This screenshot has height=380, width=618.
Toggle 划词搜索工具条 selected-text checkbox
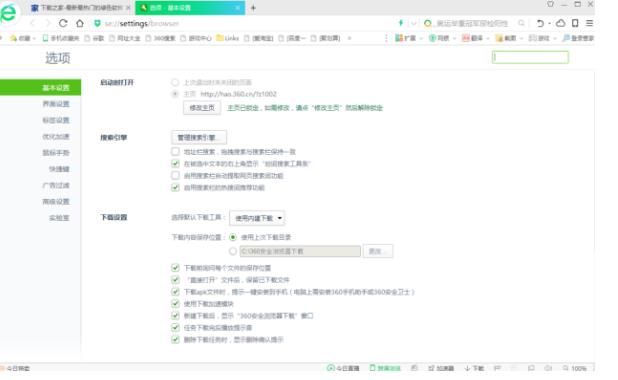(x=175, y=163)
